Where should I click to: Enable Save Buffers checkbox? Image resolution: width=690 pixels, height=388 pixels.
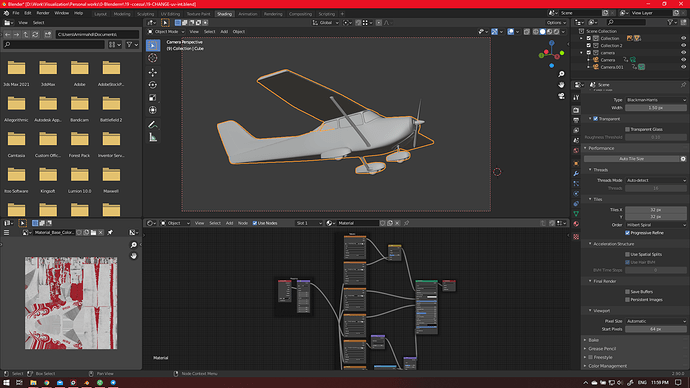628,292
